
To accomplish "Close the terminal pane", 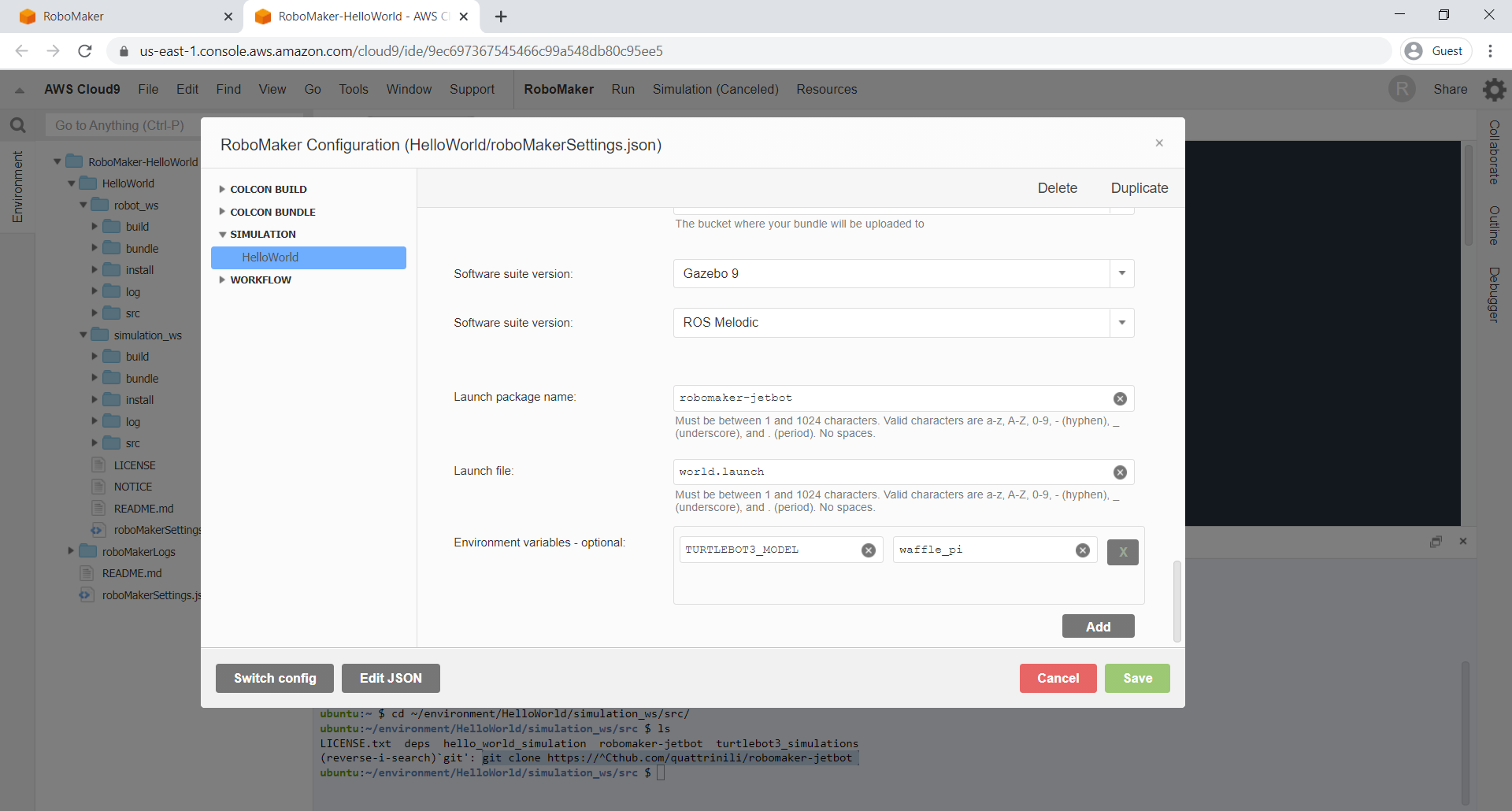I will tap(1462, 542).
